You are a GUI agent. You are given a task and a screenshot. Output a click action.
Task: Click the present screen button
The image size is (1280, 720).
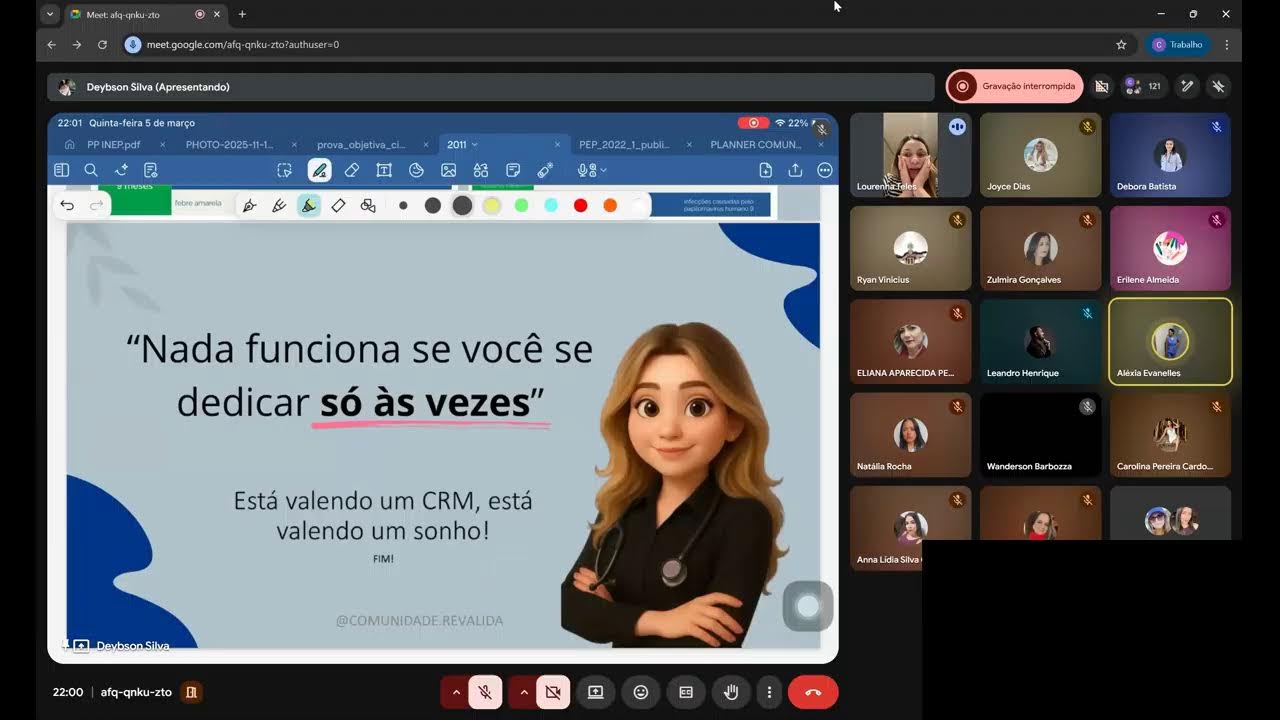(x=596, y=692)
